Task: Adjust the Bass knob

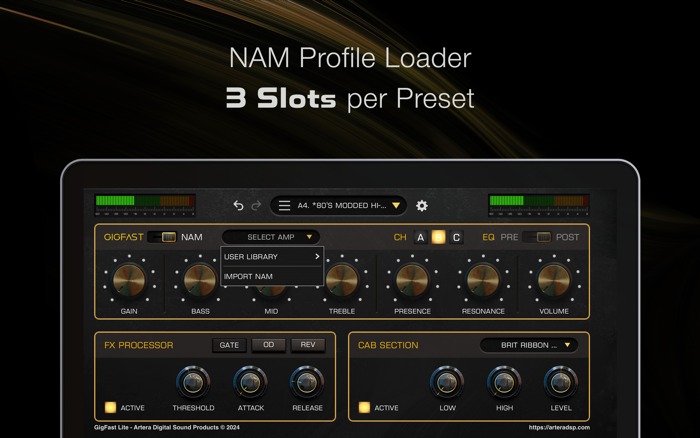Action: pyautogui.click(x=200, y=280)
